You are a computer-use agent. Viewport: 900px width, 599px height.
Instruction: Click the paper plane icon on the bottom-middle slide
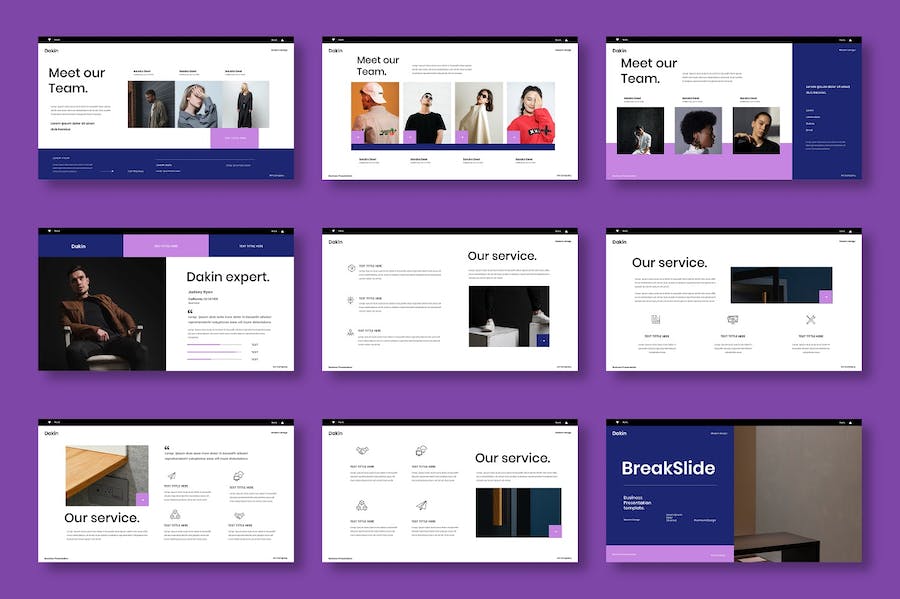(x=422, y=505)
